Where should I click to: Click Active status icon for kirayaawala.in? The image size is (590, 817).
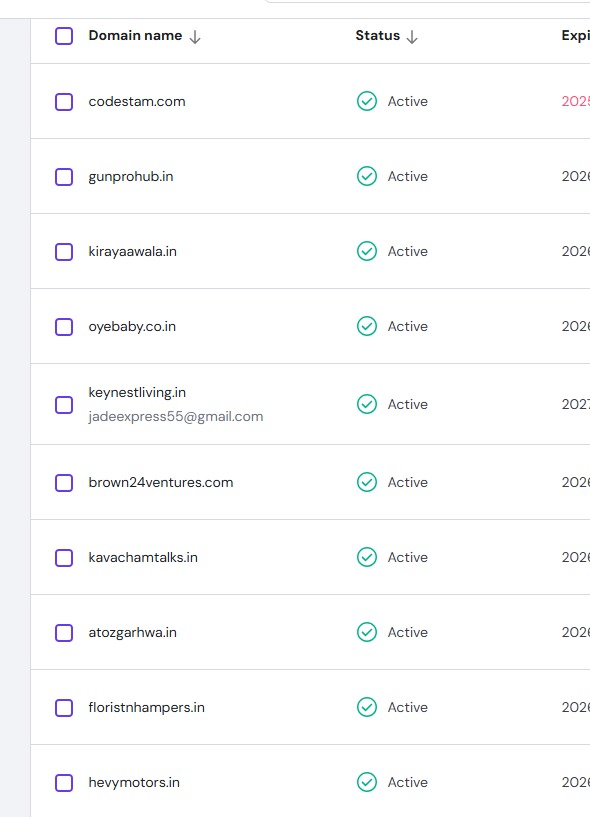[x=367, y=251]
